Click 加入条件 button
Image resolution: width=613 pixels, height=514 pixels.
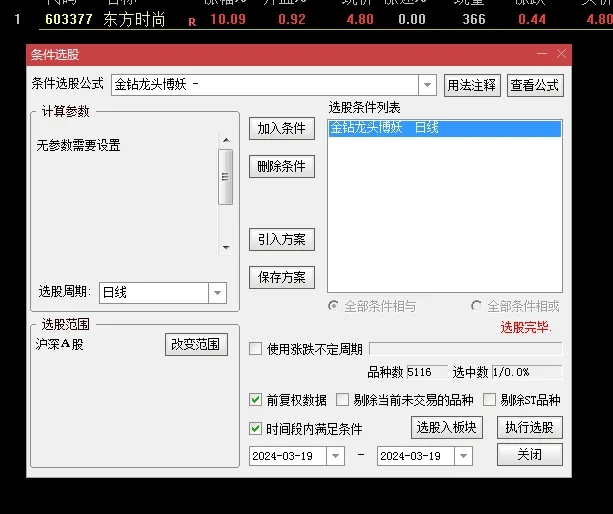282,128
